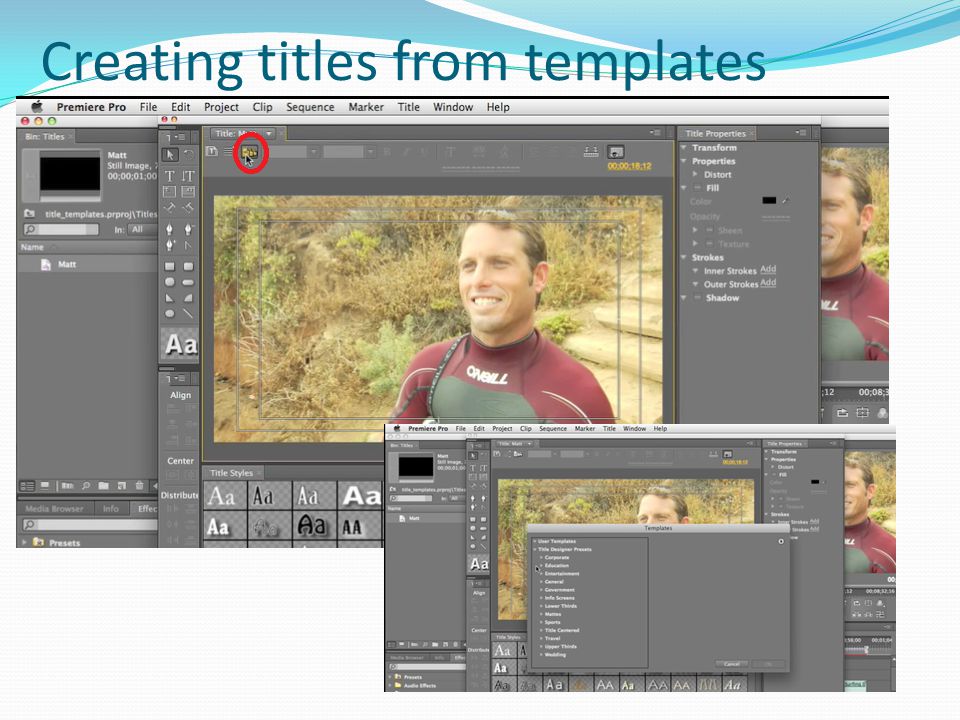Select the Pen tool in large screenshot
This screenshot has width=960, height=720.
[170, 230]
